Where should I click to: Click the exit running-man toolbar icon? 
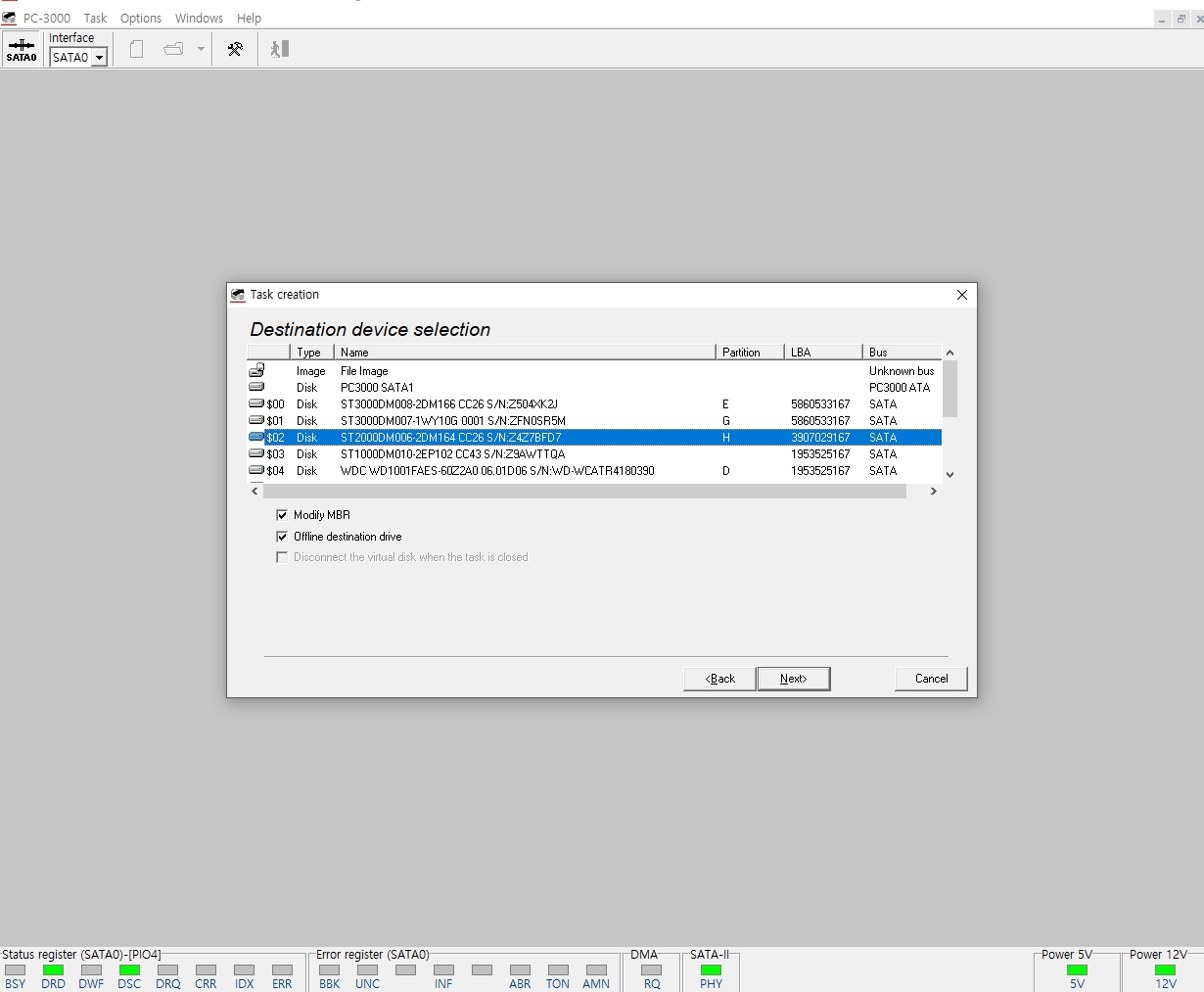pos(280,49)
